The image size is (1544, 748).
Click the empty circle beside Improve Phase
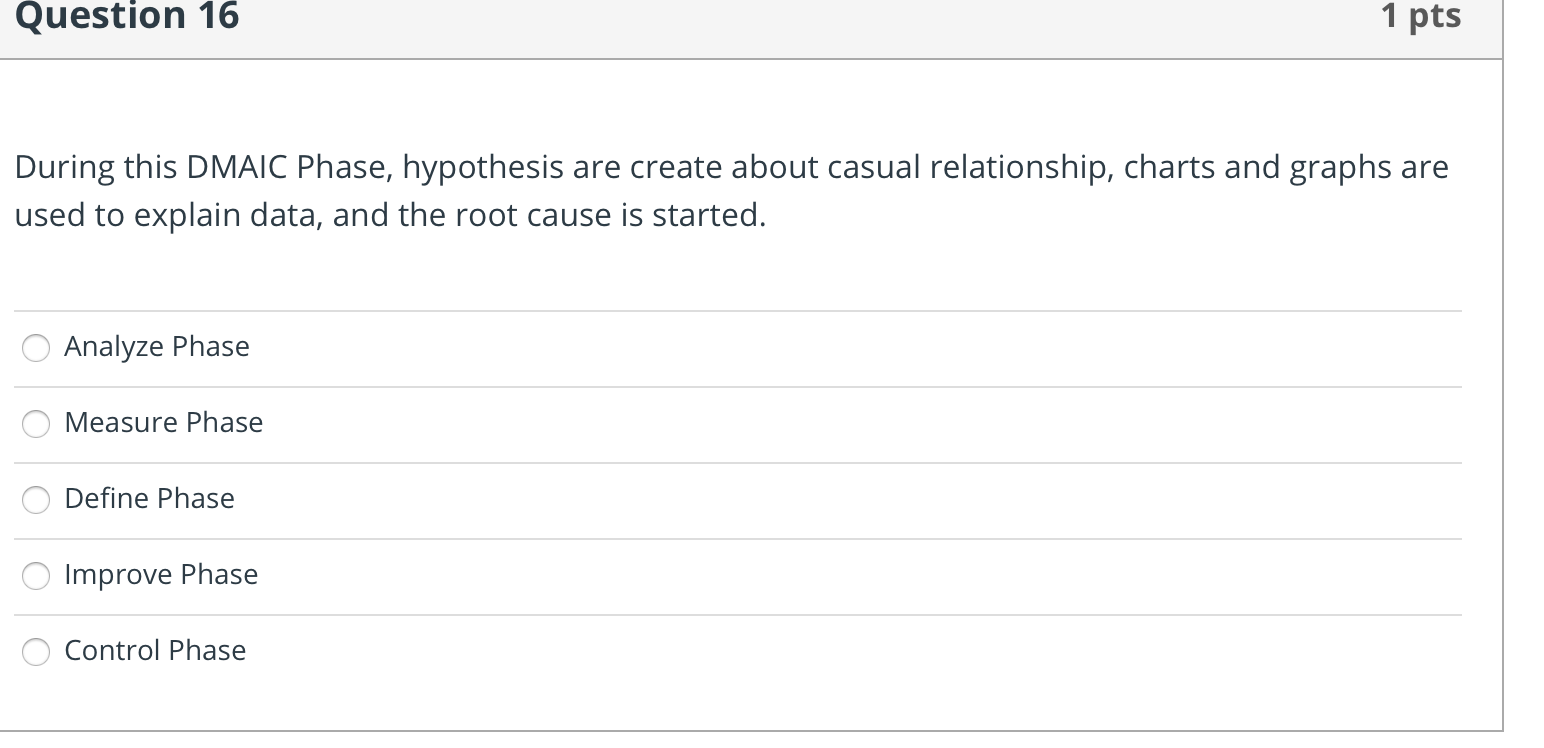point(35,576)
